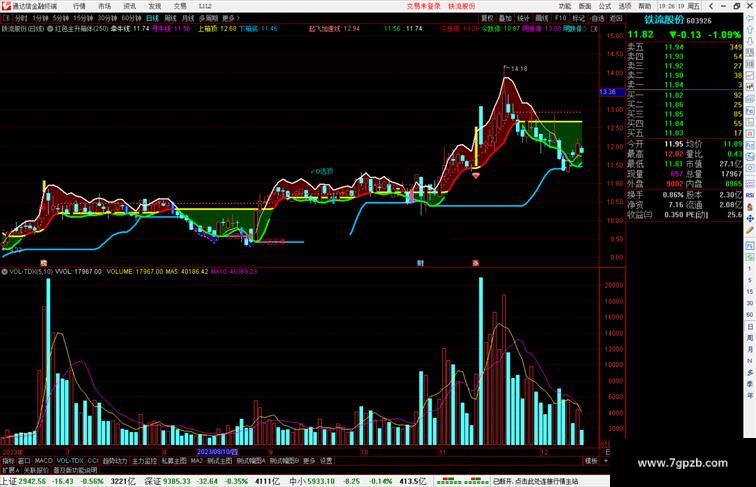Switch to 60分钟 chart period
The image size is (756, 487).
click(x=131, y=18)
